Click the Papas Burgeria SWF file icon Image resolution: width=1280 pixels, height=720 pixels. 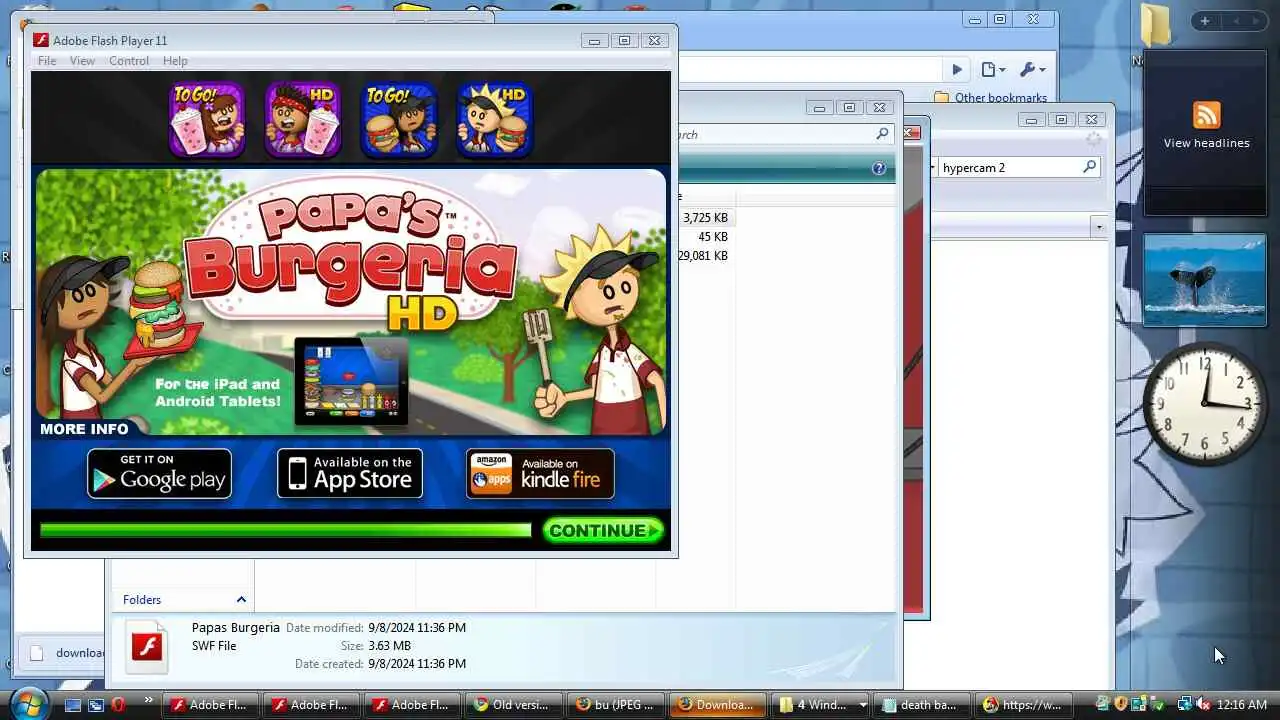tap(149, 648)
